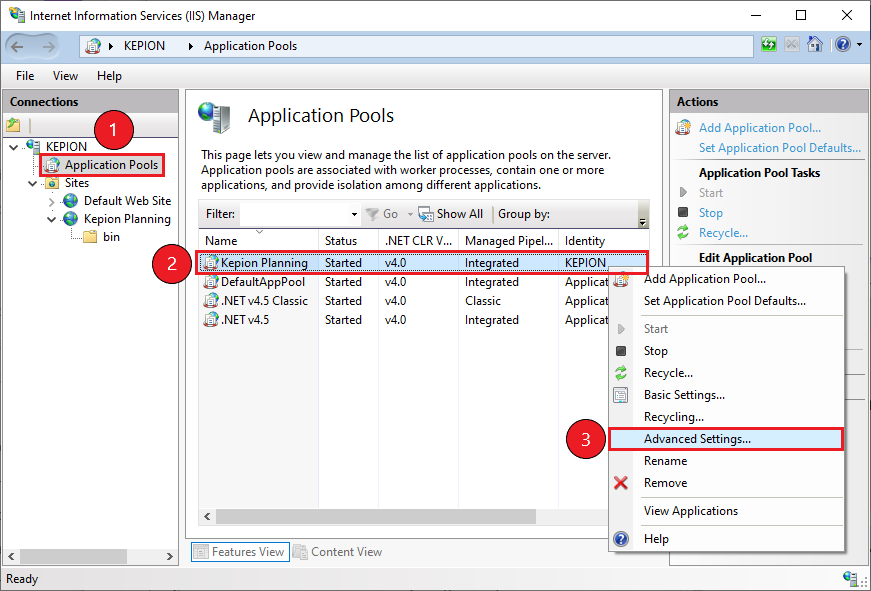Select the bin folder in tree
This screenshot has width=871, height=591.
[111, 237]
